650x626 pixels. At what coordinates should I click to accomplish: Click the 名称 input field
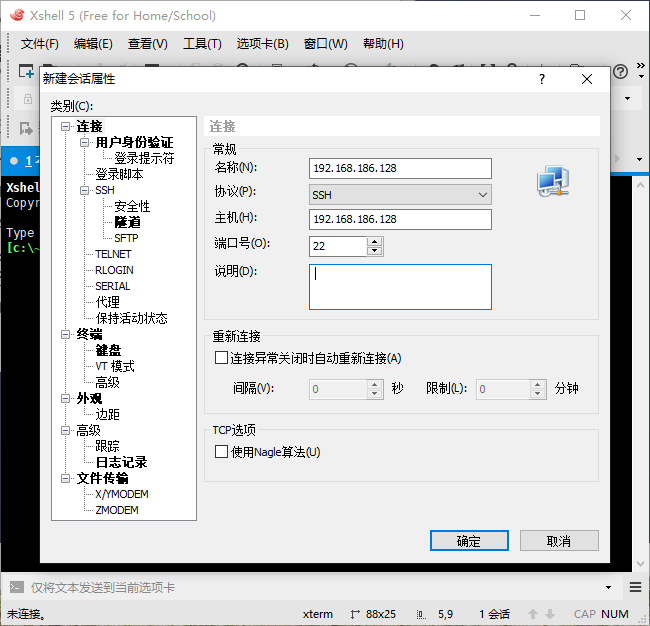tap(400, 168)
